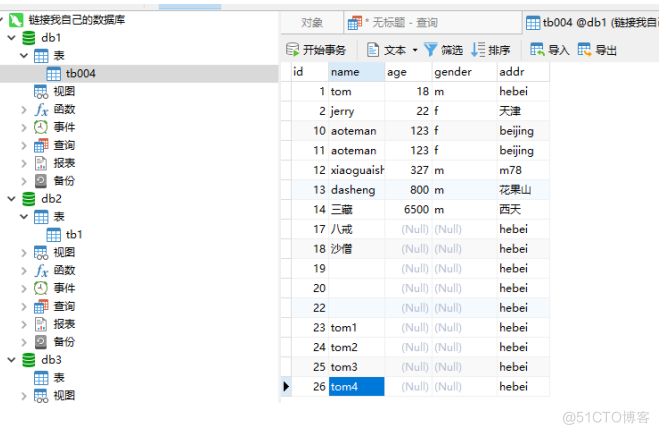Click the 报表 report icon under db2
This screenshot has height=434, width=659.
(41, 324)
